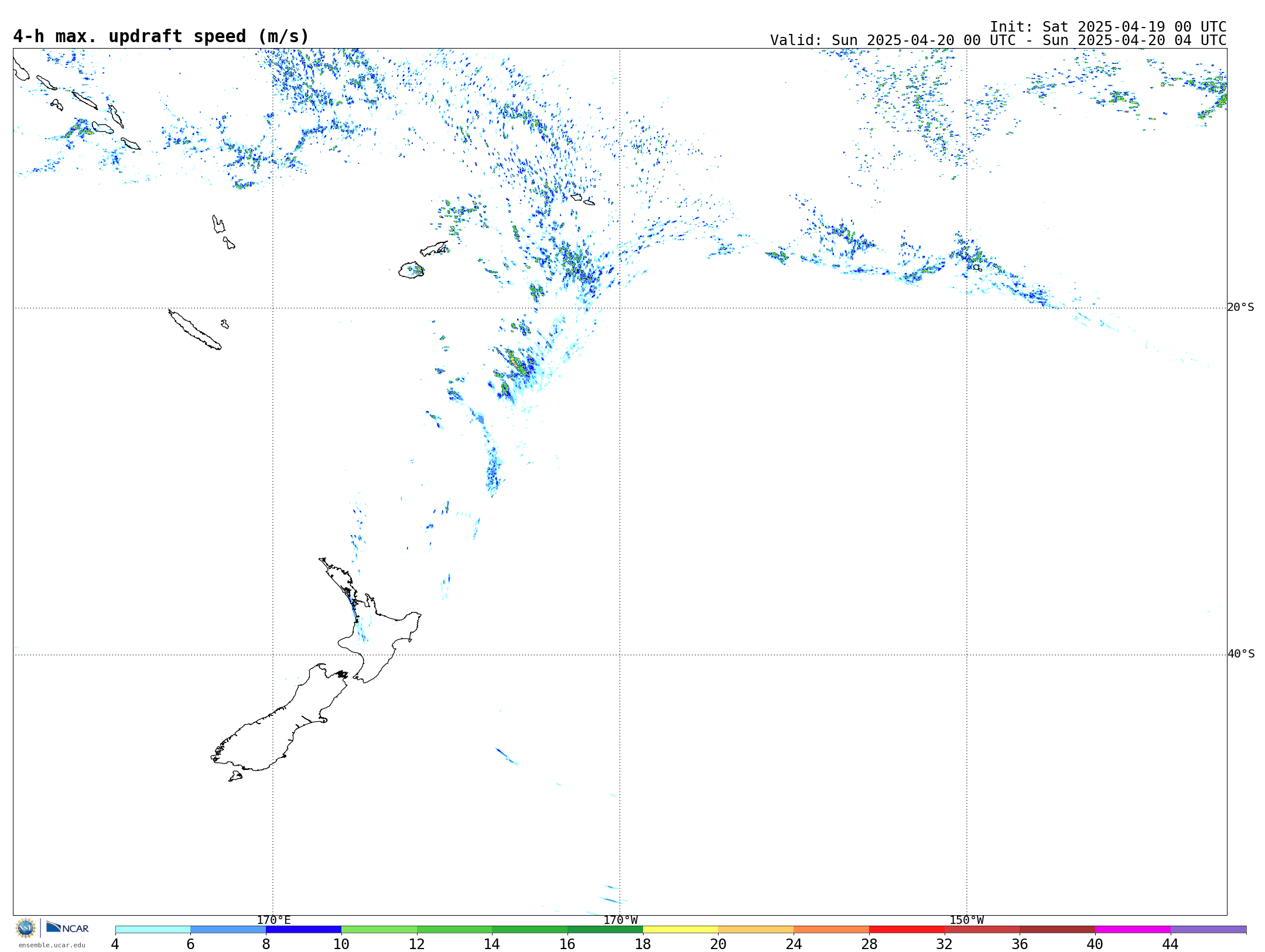Click the 40°S latitude label
This screenshot has width=1265, height=952.
pyautogui.click(x=1240, y=654)
